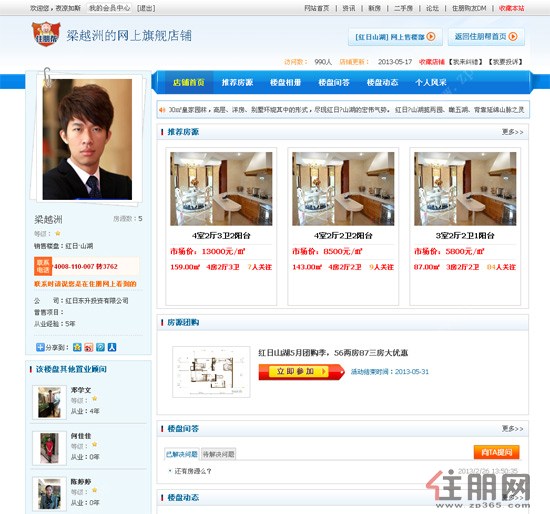Click 邓学文's level star icon
550x514 pixels.
point(94,399)
